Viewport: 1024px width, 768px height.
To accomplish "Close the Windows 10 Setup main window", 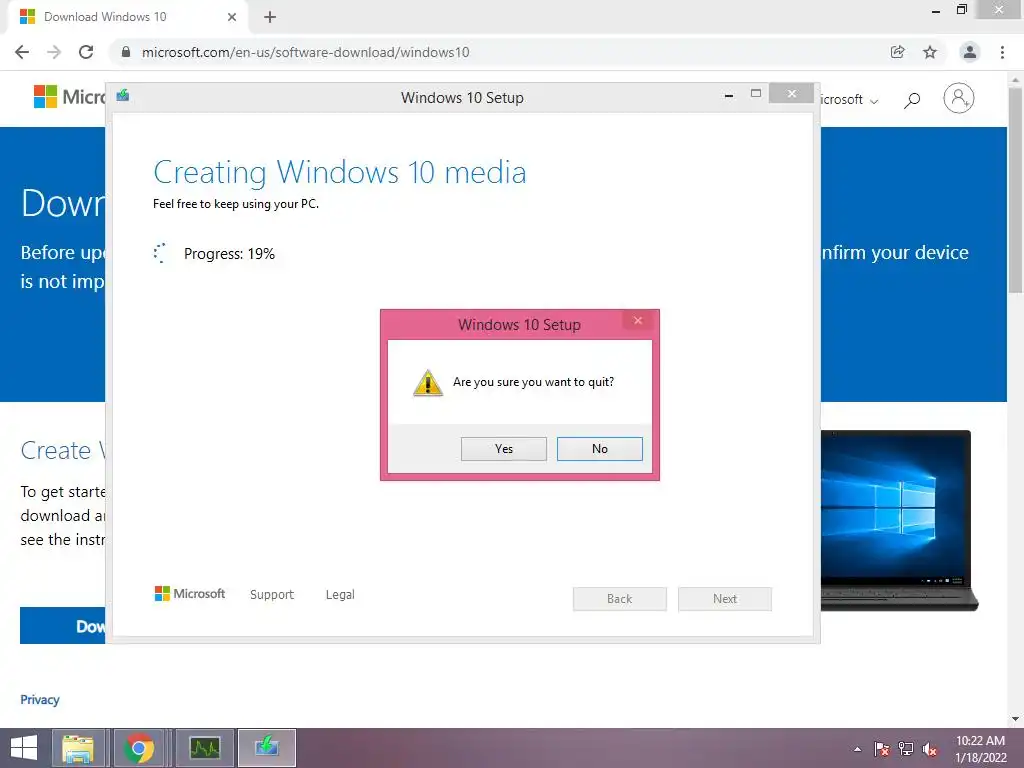I will 792,93.
